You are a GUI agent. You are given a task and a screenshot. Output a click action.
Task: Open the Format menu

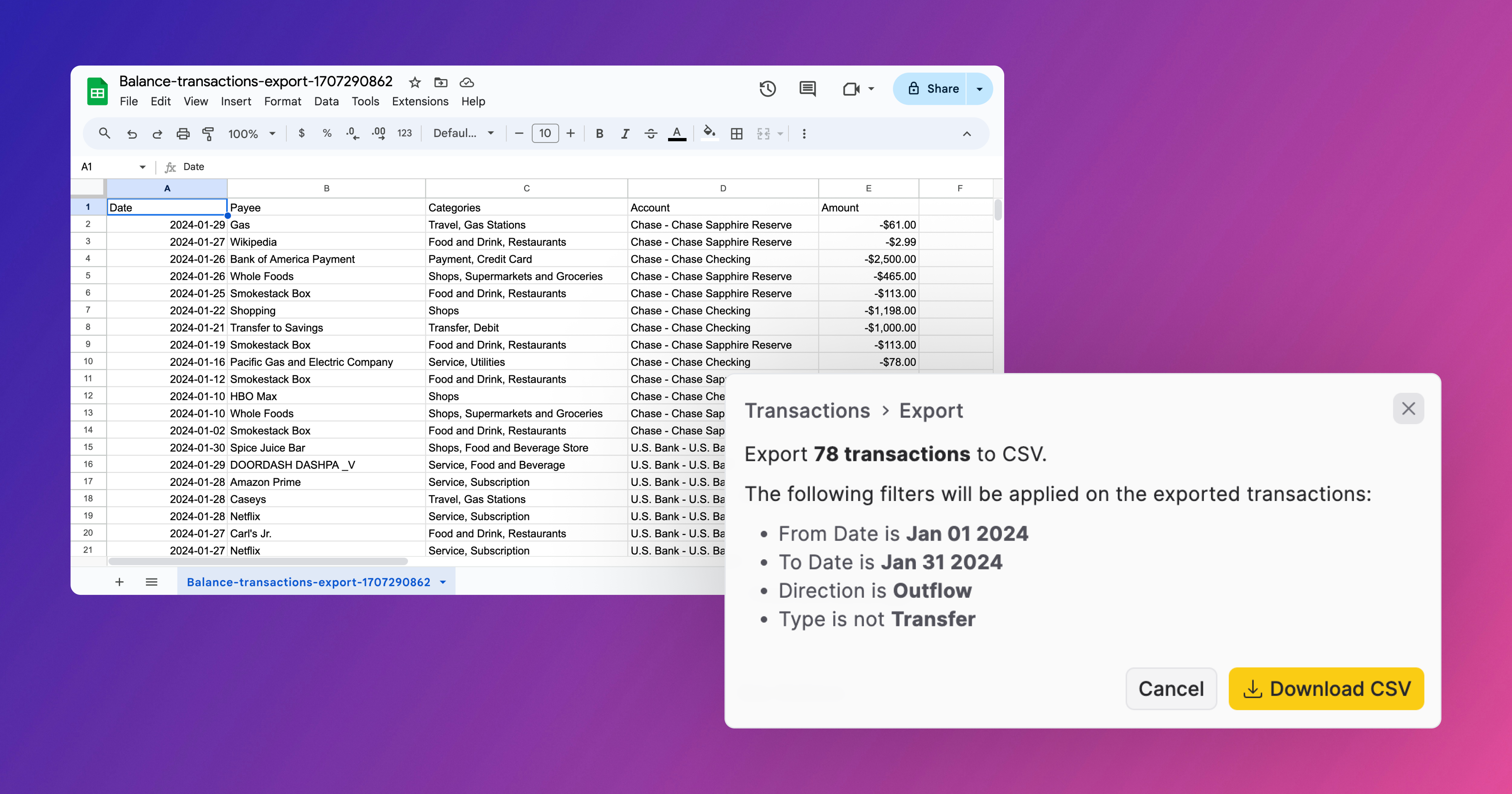[282, 101]
